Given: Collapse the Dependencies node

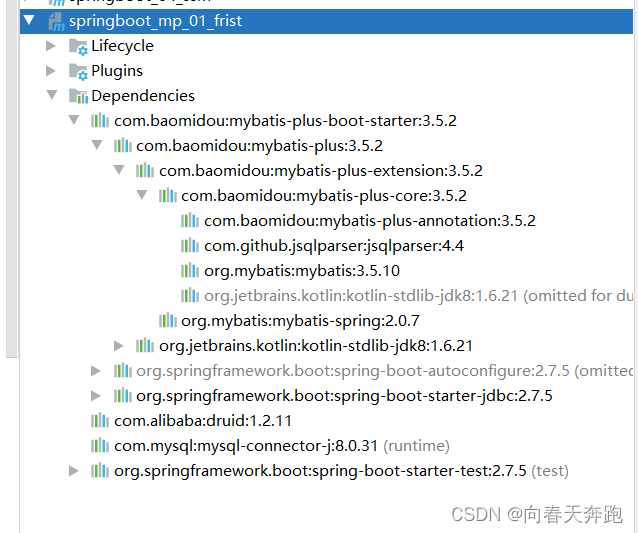Looking at the screenshot, I should point(52,95).
